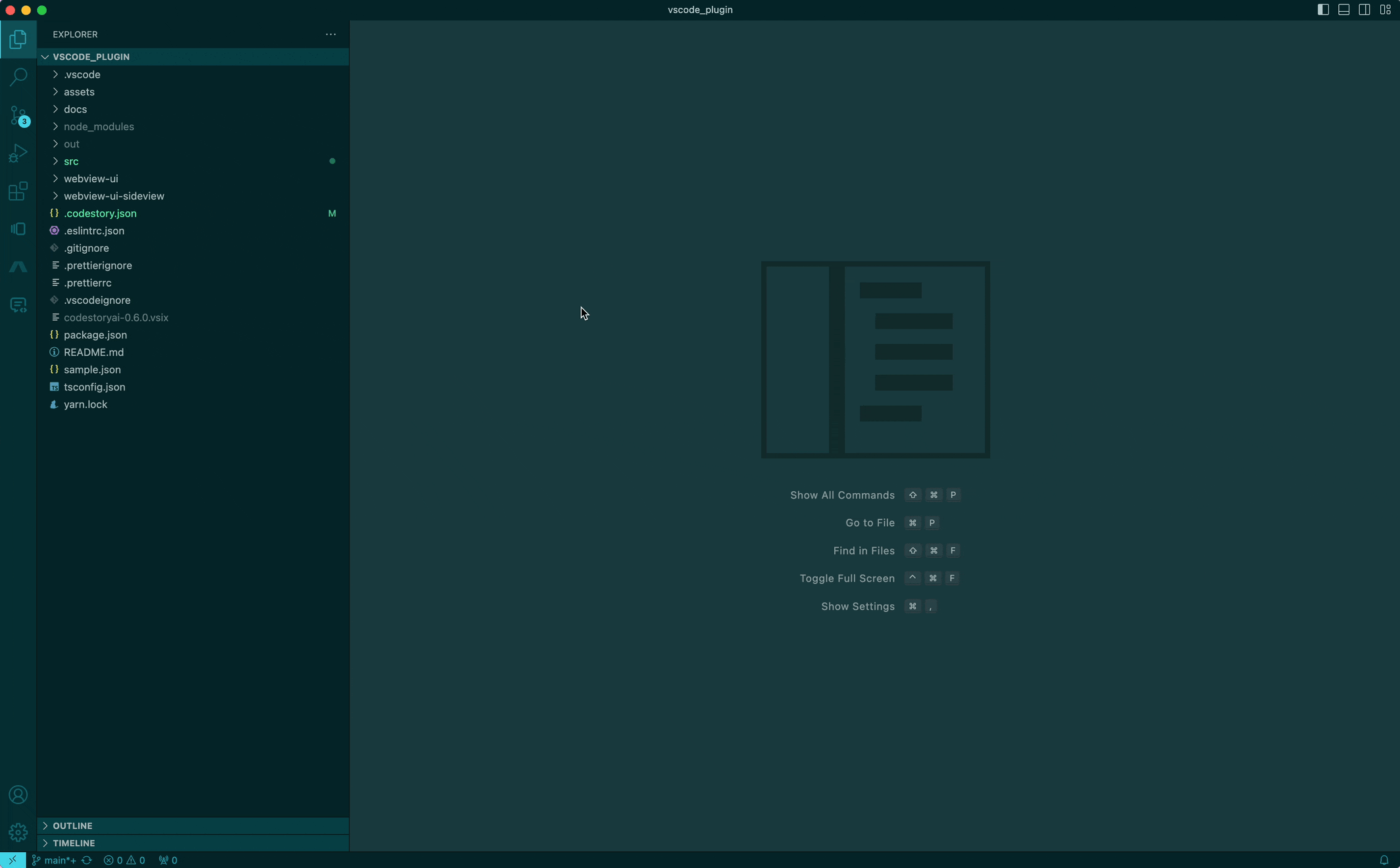The image size is (1400, 868).
Task: Click the Manage gear icon
Action: tap(18, 832)
